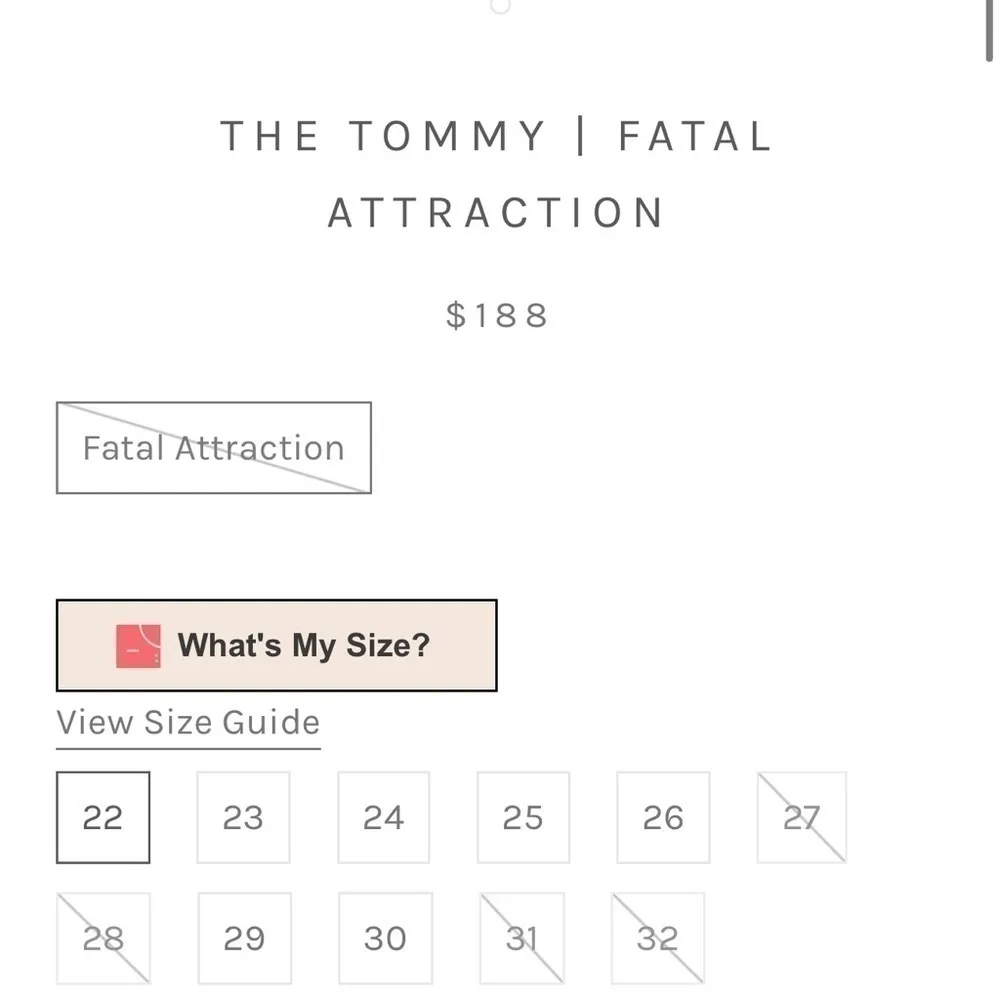Screen dimensions: 1000x1000
Task: Click the unavailable size 31 option
Action: coord(523,937)
